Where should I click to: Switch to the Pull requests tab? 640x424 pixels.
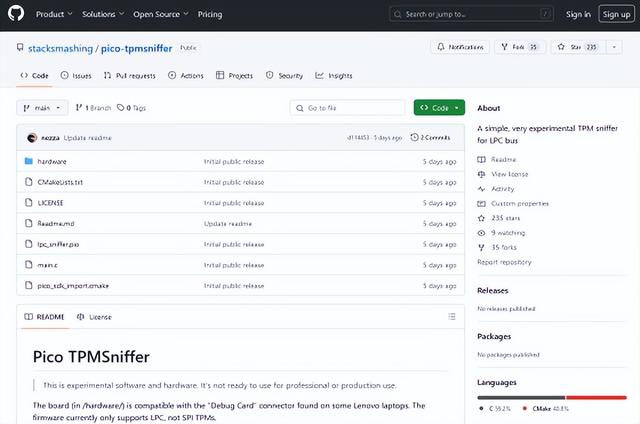coord(129,75)
